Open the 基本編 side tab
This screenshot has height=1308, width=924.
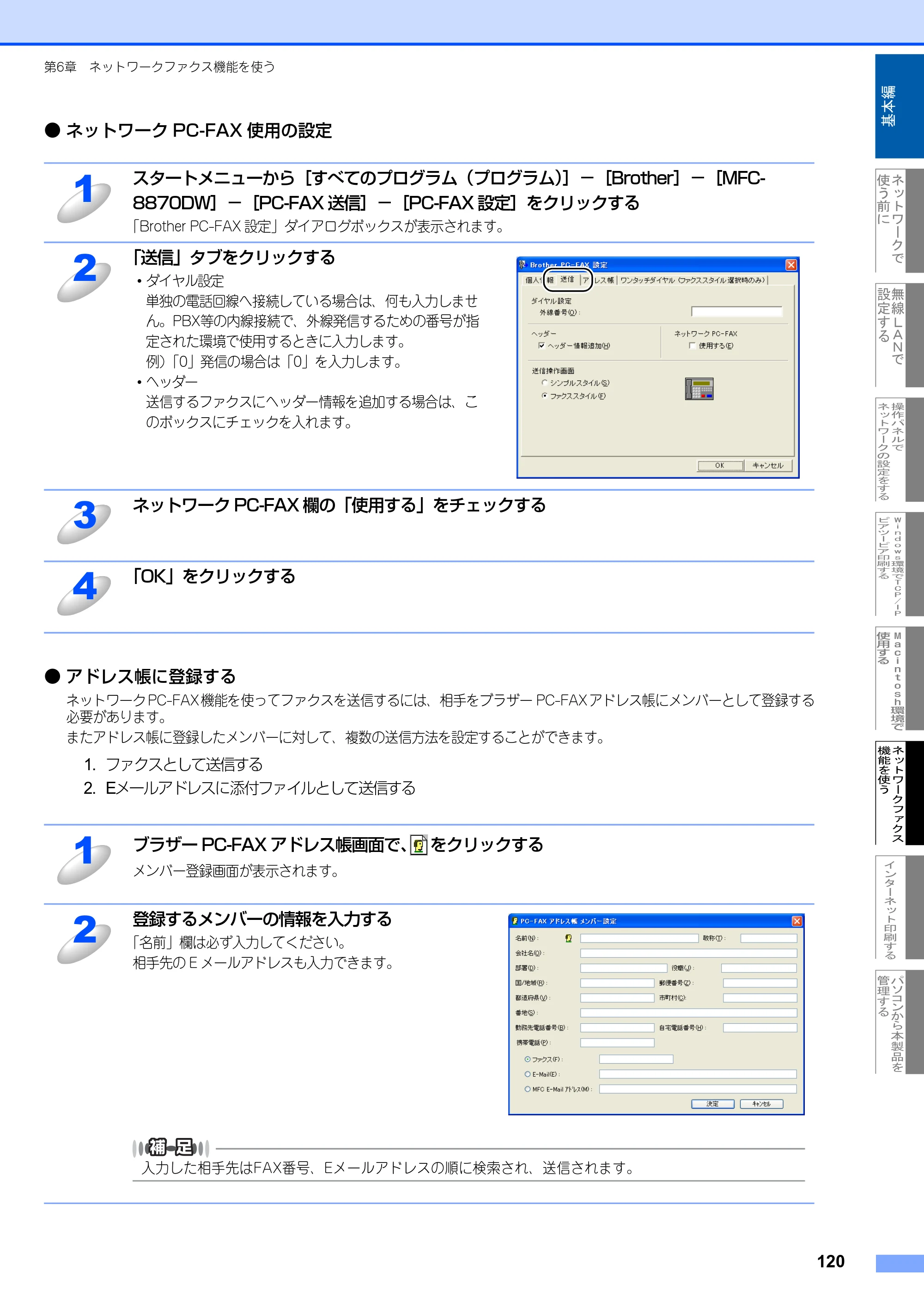coord(899,106)
